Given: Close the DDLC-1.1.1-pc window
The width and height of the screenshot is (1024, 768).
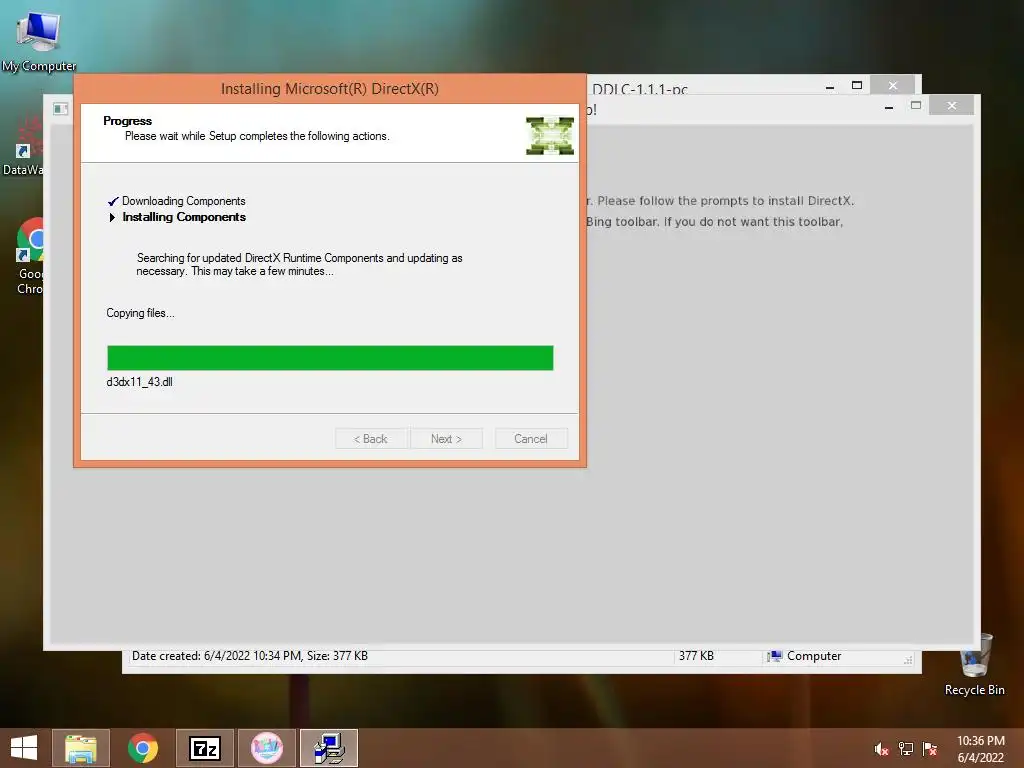Looking at the screenshot, I should point(893,86).
